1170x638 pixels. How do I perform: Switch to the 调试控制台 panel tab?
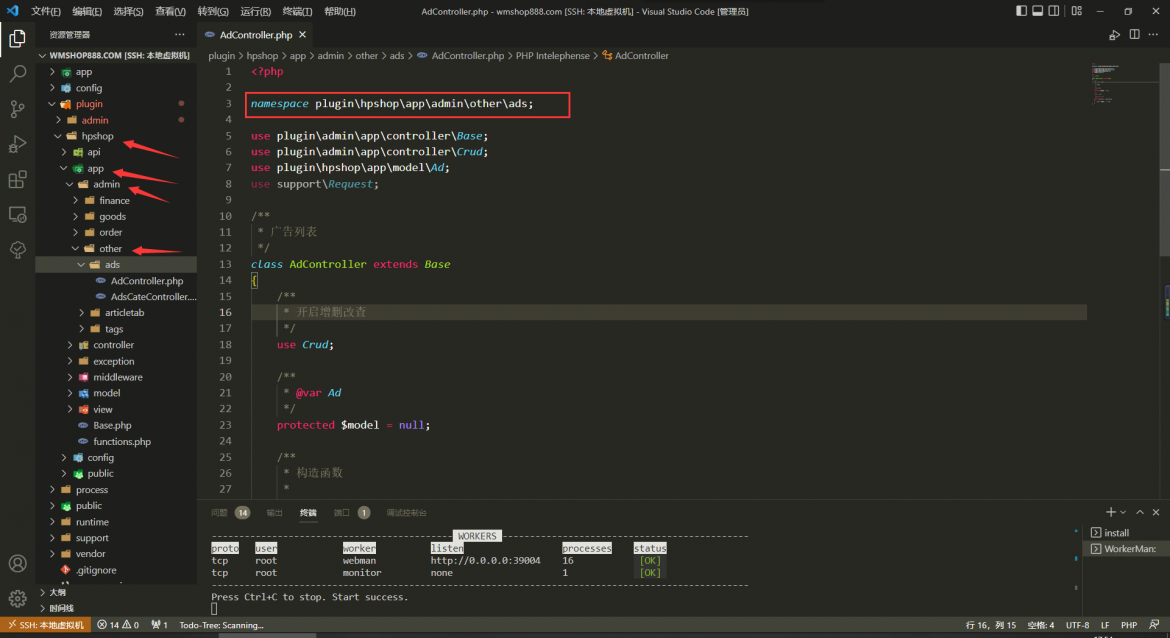tap(407, 513)
